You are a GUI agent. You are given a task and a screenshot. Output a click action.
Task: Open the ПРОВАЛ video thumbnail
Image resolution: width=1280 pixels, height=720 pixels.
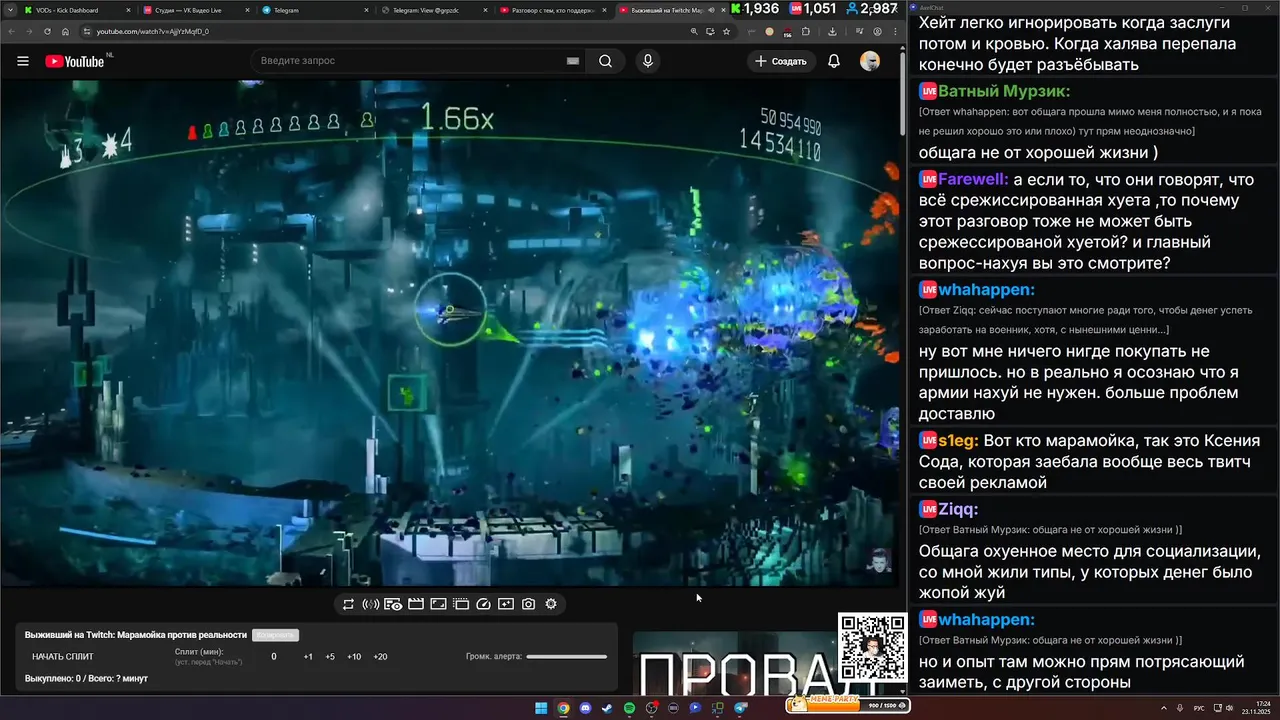(x=735, y=663)
